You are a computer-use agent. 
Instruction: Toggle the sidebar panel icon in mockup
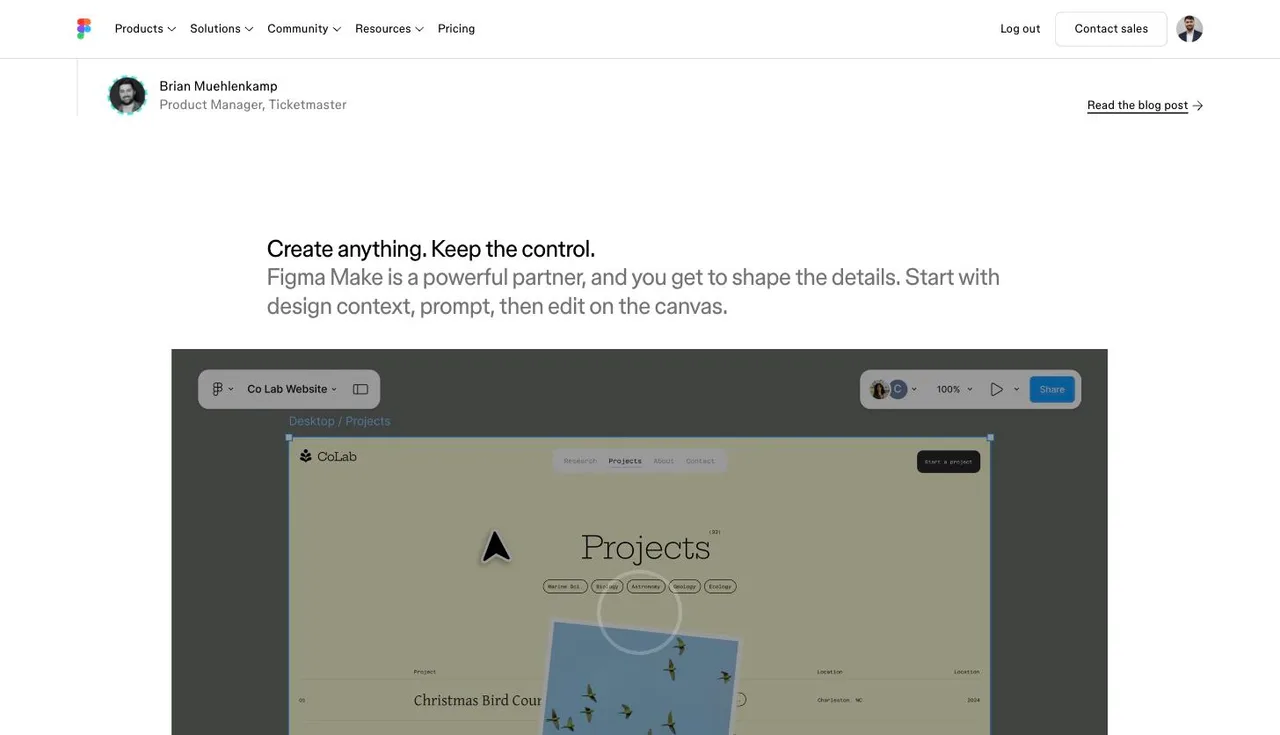(361, 389)
